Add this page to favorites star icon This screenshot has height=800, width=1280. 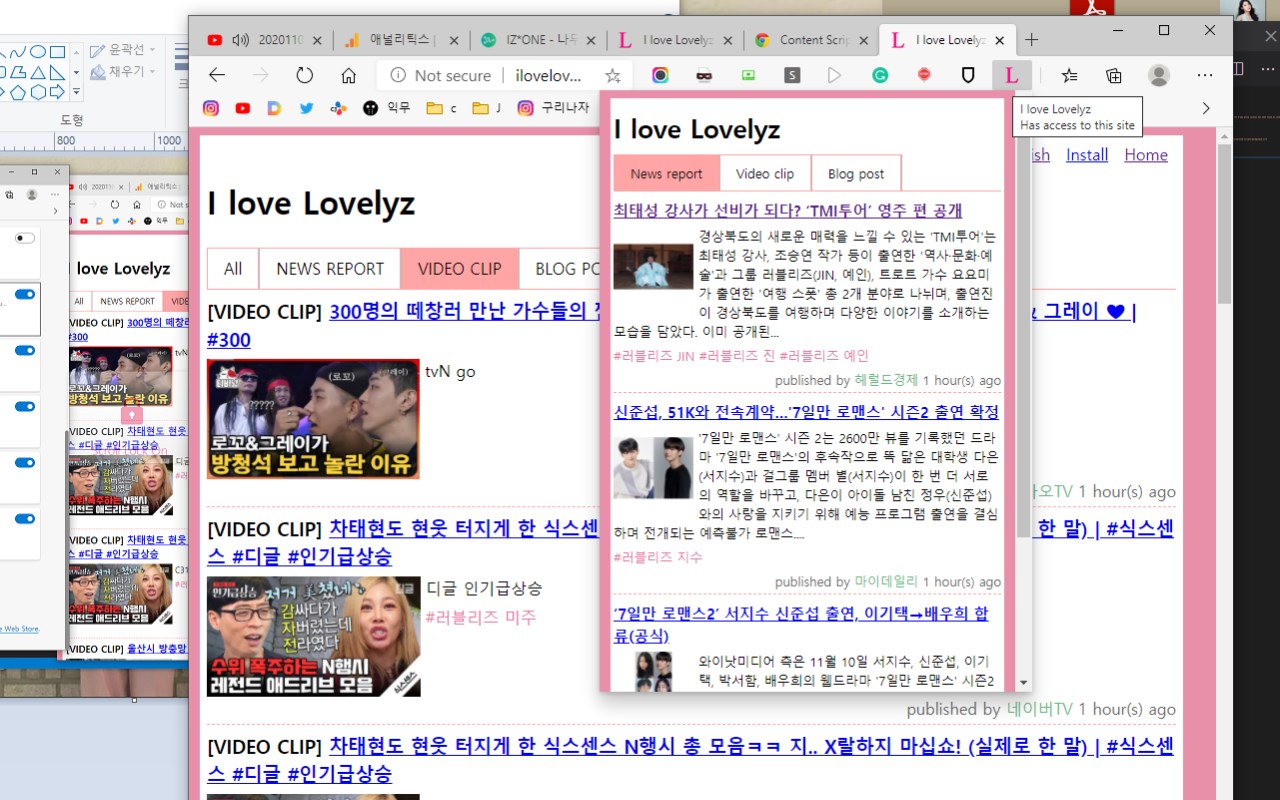[x=612, y=75]
